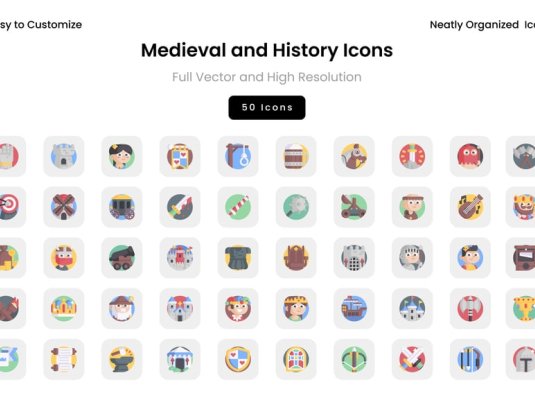The height and width of the screenshot is (400, 535).
Task: Select the double-headed battle axe icon
Action: 470,308
